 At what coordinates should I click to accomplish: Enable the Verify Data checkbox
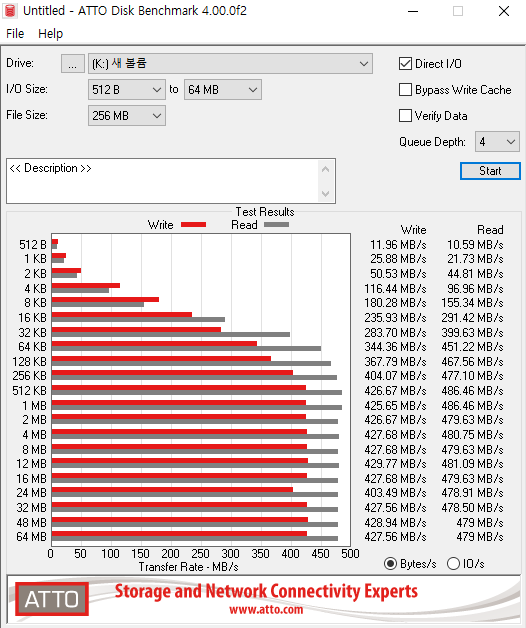click(405, 116)
